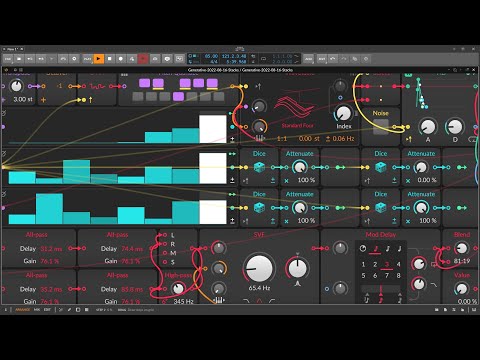Click the envelope A knob
The height and width of the screenshot is (360, 480).
tap(428, 127)
